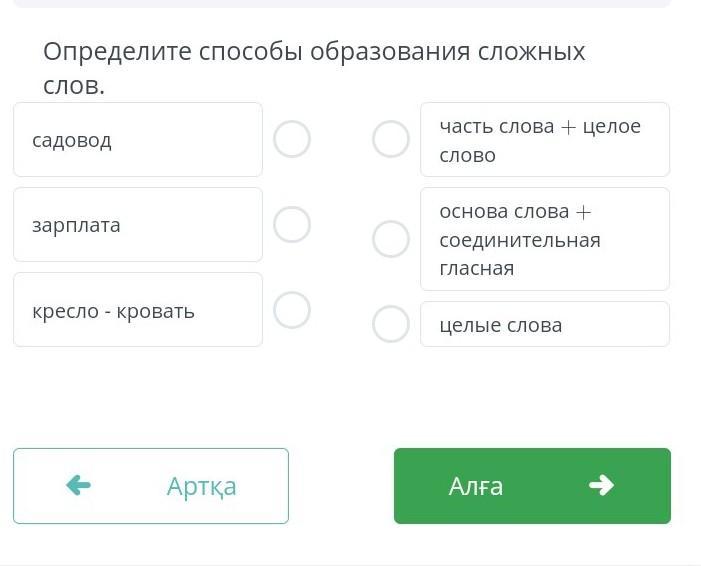Screen dimensions: 701x566
Task: Select the radio circle next to кресло - кровать
Action: coord(292,310)
